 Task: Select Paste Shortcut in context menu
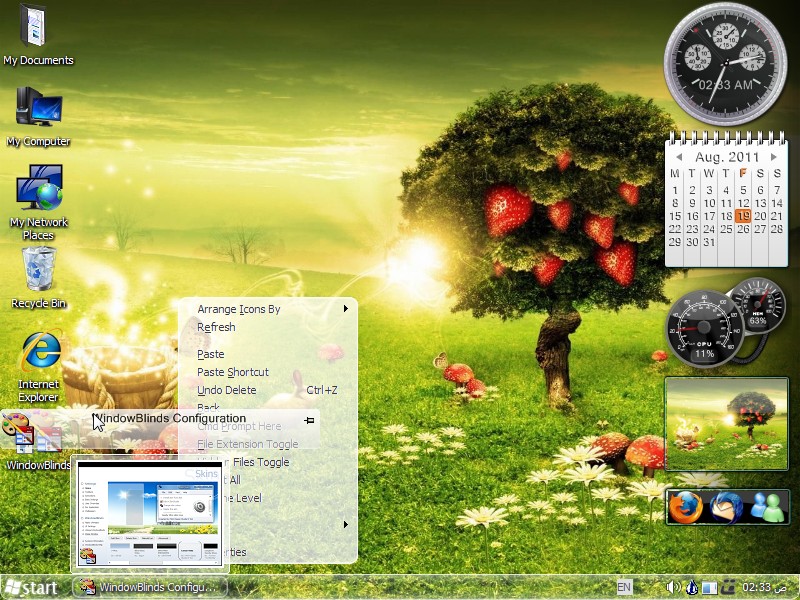point(233,372)
